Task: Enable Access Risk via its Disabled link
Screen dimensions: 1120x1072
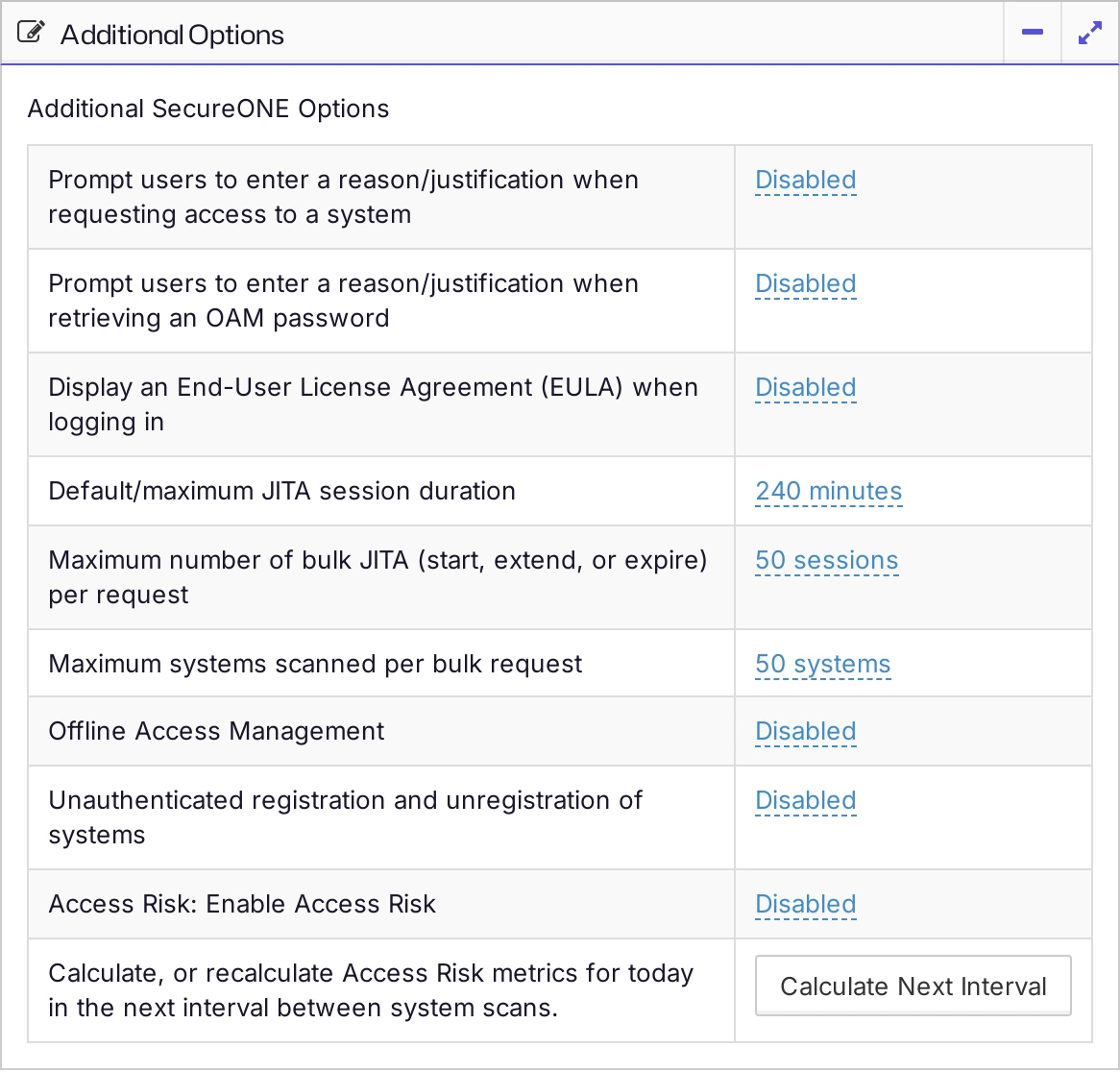Action: coord(805,904)
